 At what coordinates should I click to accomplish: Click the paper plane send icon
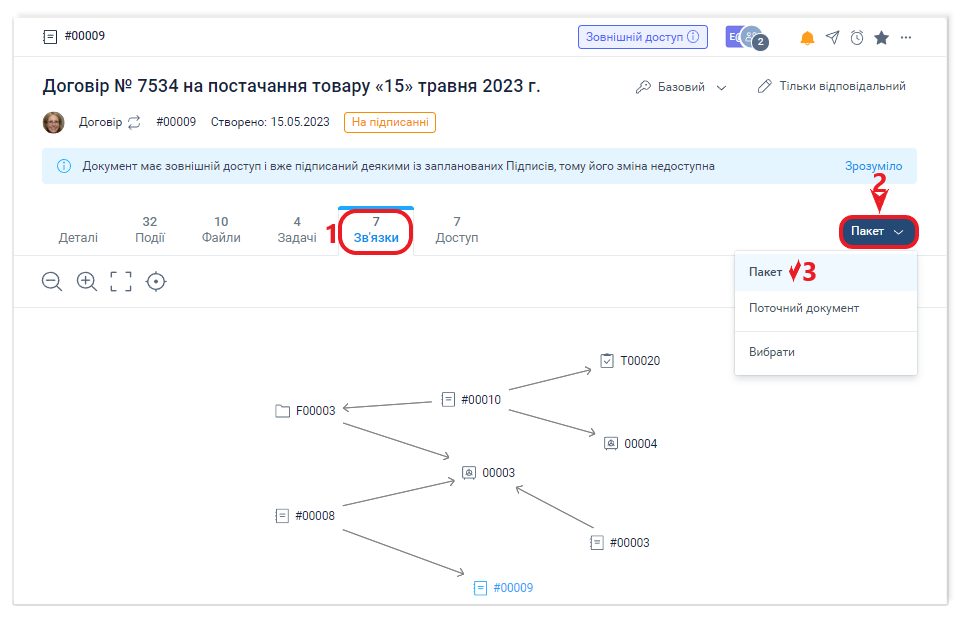pos(832,38)
